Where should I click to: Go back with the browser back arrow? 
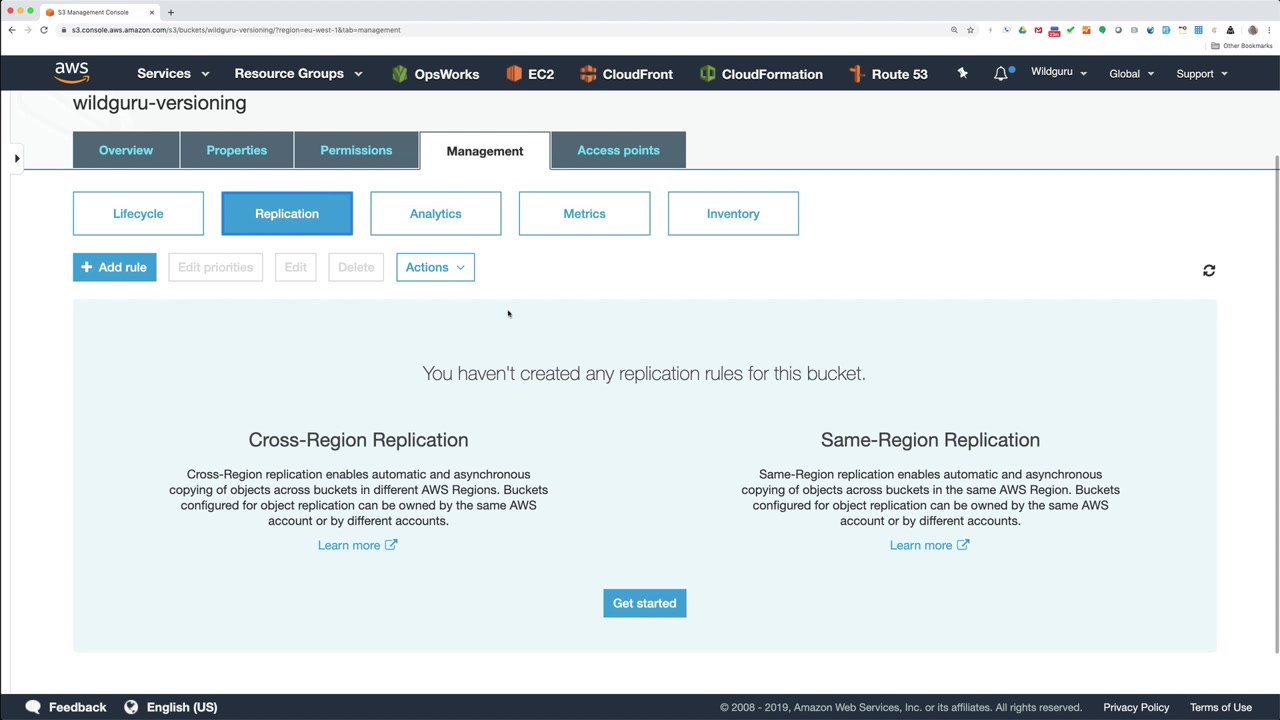pyautogui.click(x=12, y=30)
